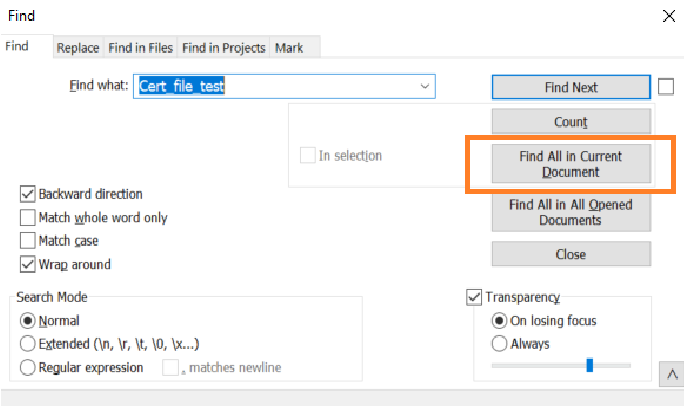This screenshot has height=406, width=684.
Task: Open the Mark tab
Action: [x=289, y=48]
